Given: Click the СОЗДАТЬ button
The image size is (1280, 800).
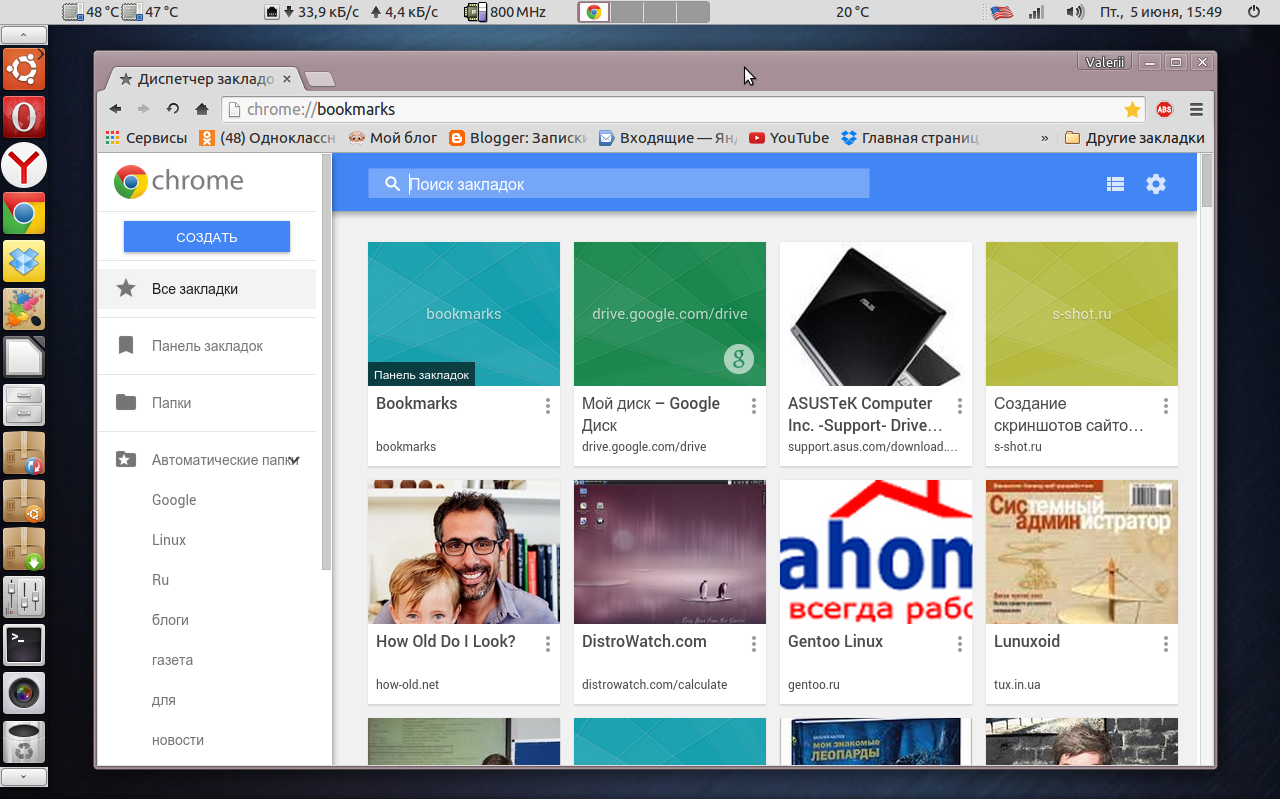Looking at the screenshot, I should pyautogui.click(x=207, y=237).
